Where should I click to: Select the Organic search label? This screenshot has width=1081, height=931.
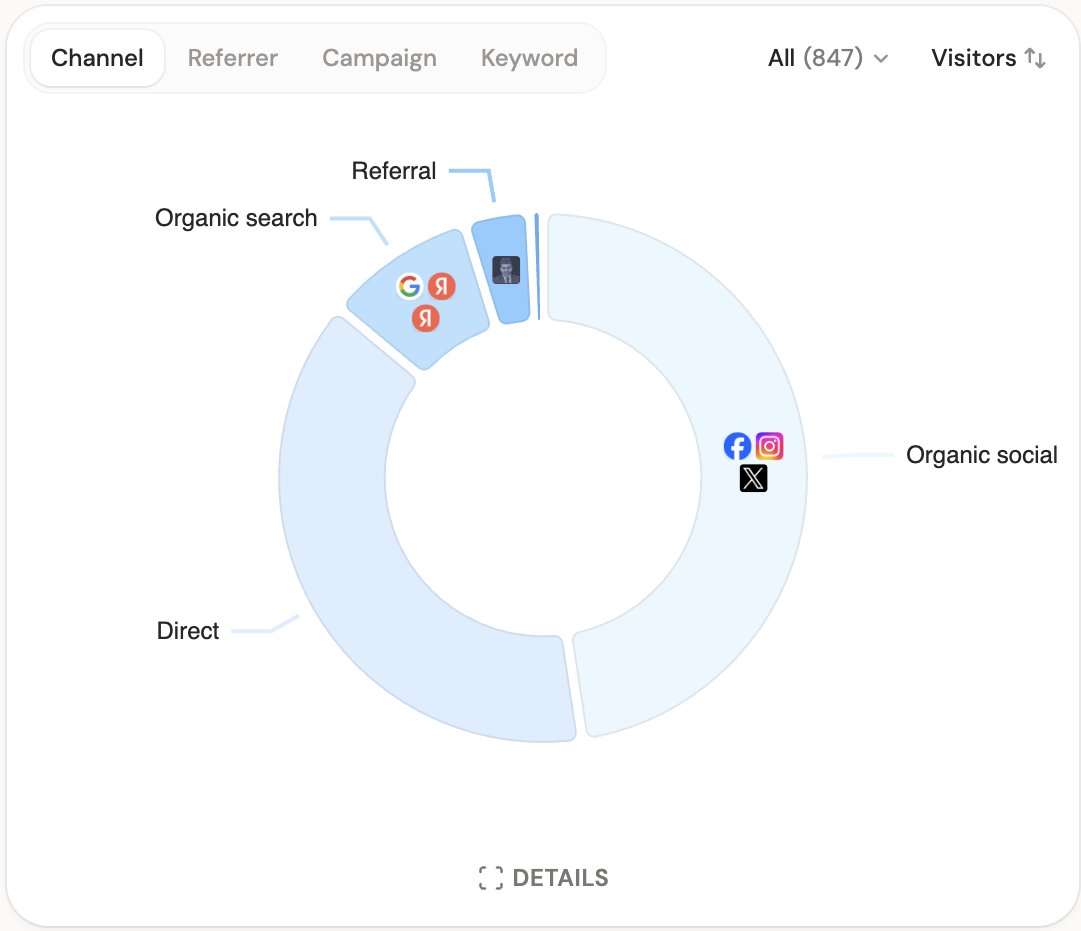point(236,218)
